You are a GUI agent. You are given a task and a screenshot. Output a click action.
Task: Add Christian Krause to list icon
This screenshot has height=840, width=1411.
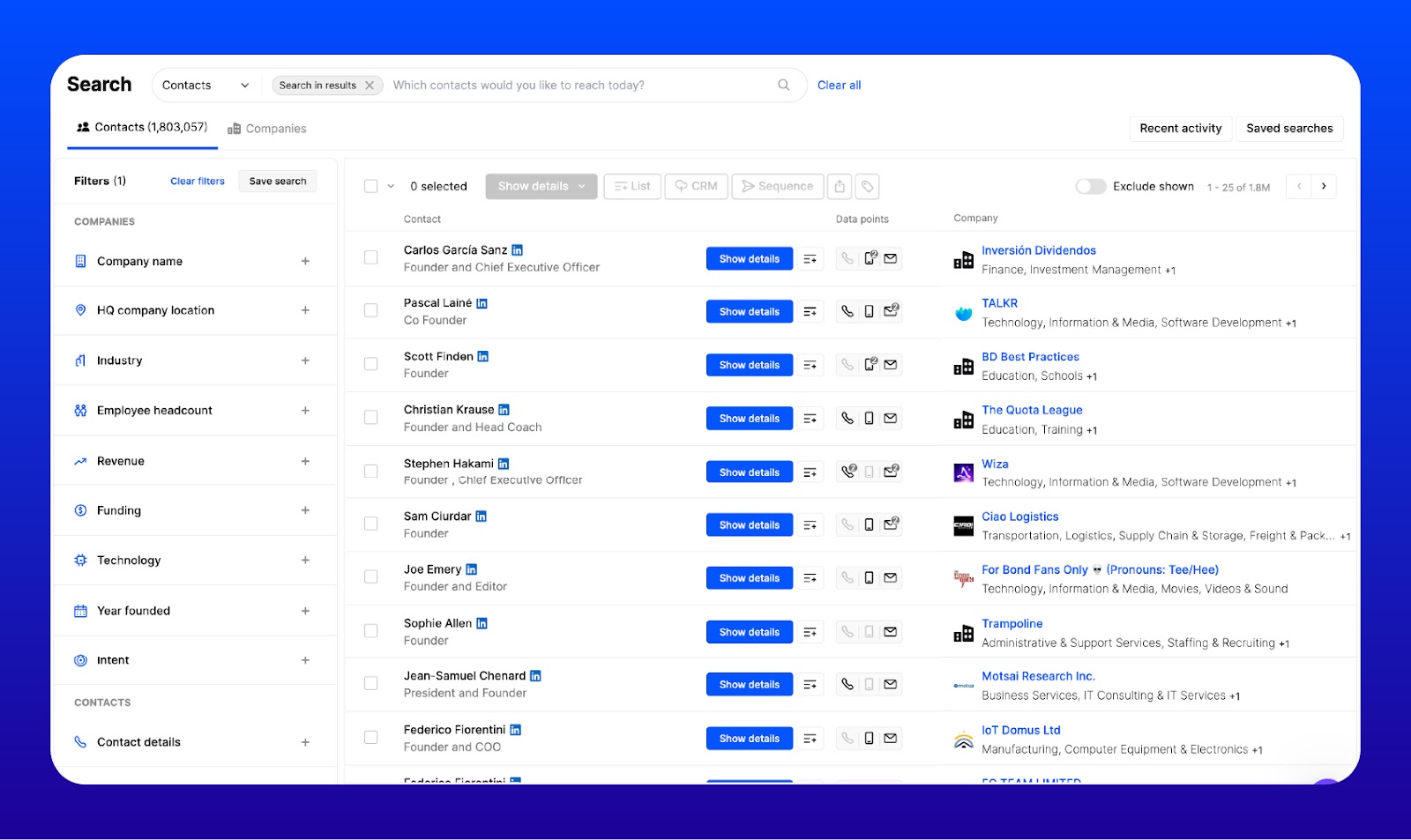click(810, 419)
